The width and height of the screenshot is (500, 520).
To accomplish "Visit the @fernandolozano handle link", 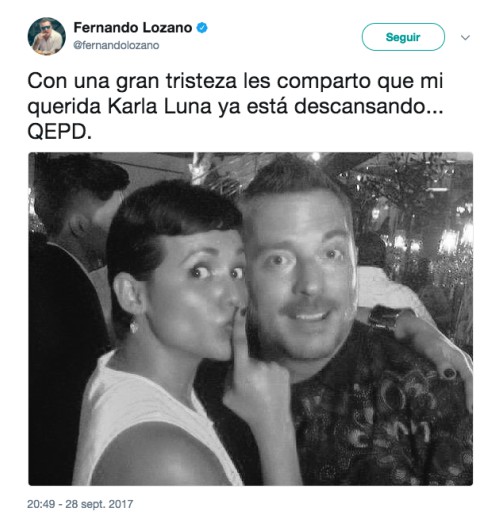I will (x=116, y=45).
